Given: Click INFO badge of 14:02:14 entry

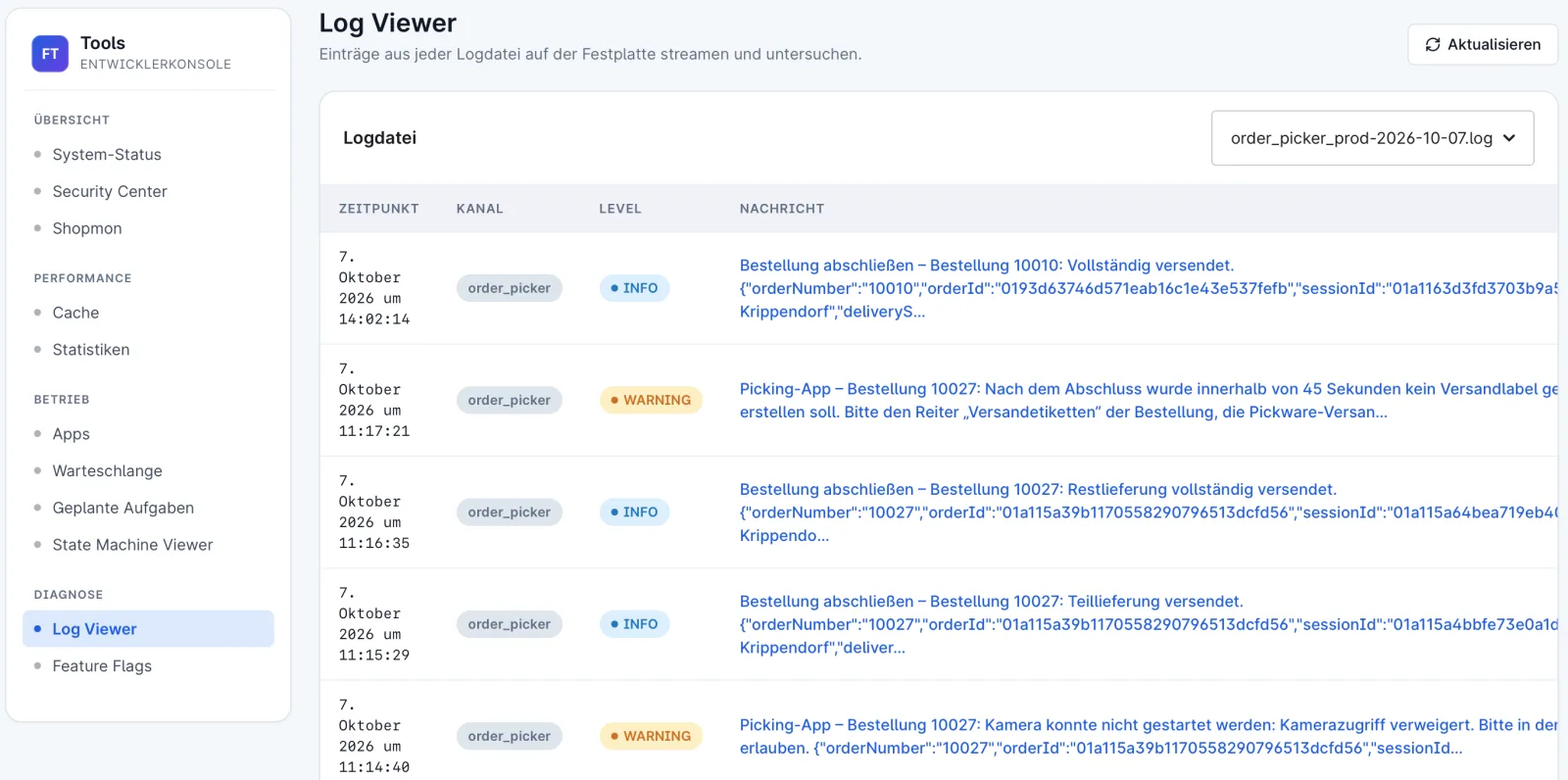Looking at the screenshot, I should tap(634, 288).
